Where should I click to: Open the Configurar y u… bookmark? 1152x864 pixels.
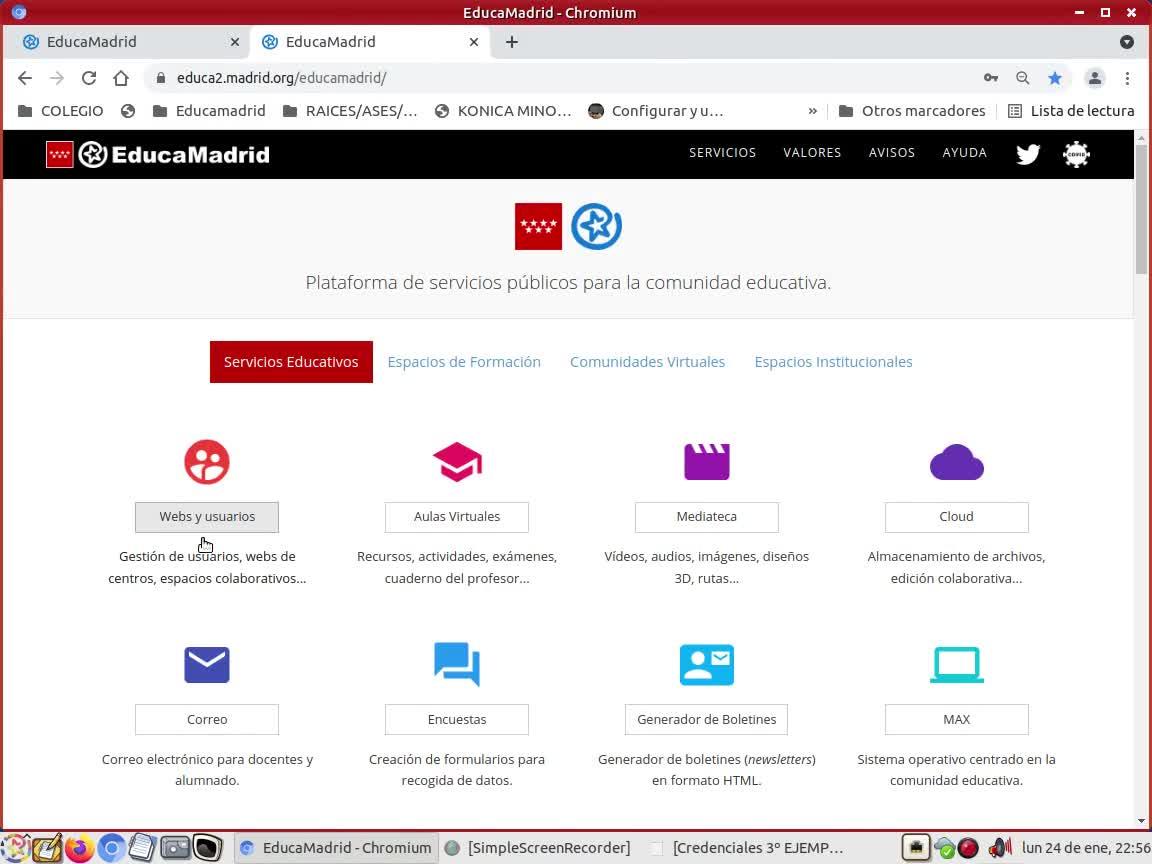point(656,111)
